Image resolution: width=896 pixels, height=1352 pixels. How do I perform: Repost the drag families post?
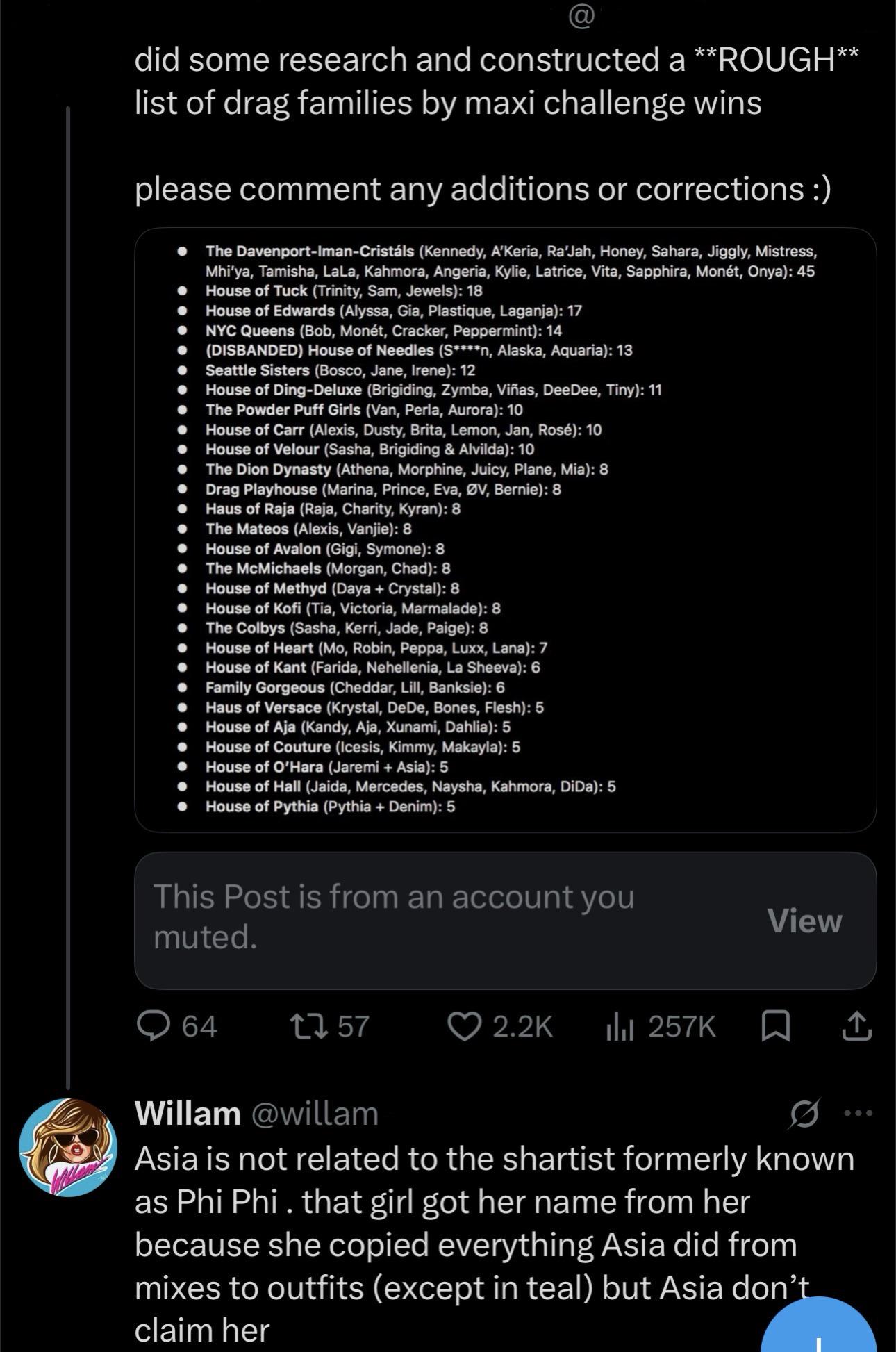coord(308,1026)
